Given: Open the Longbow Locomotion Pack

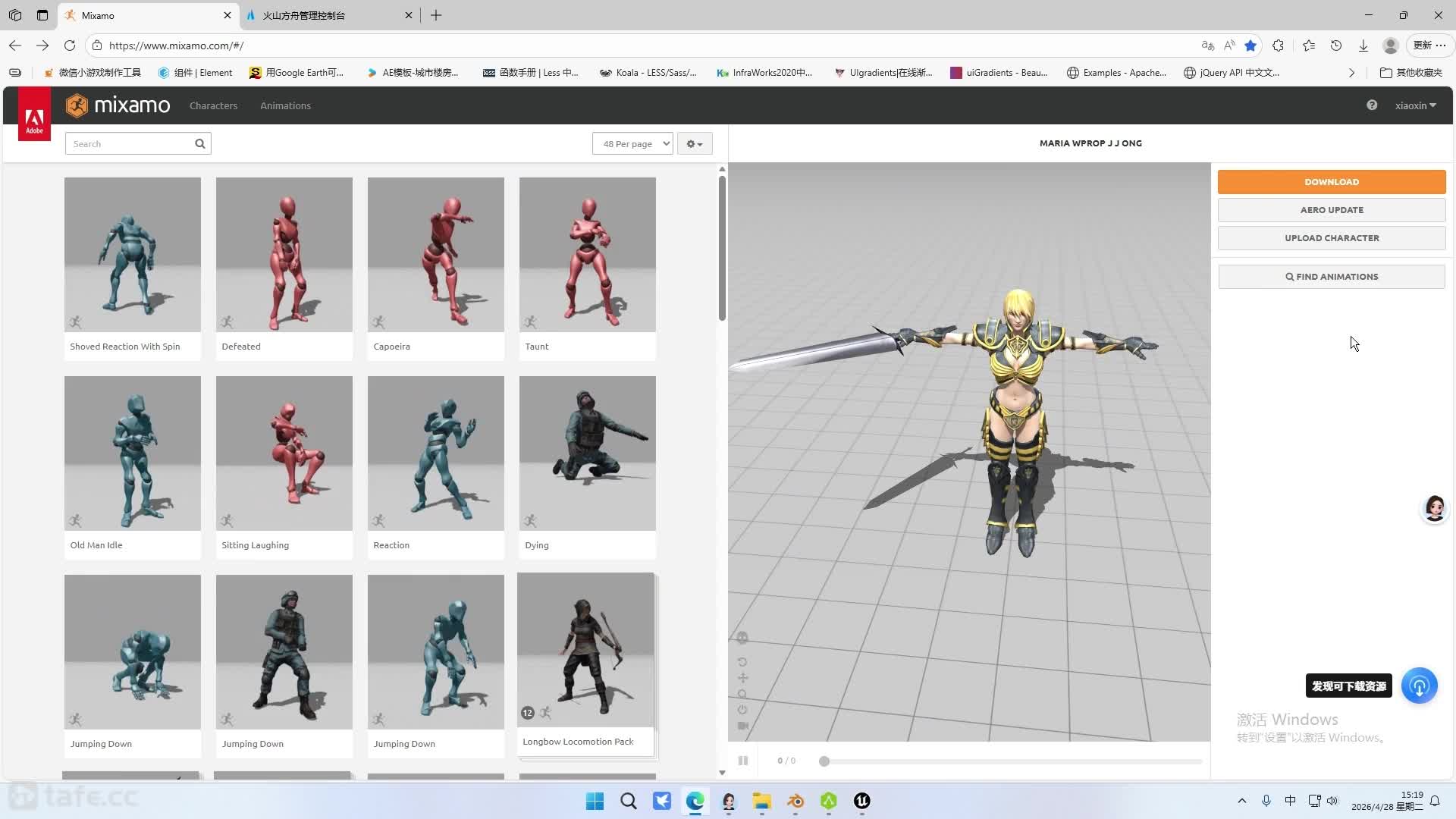Looking at the screenshot, I should [x=585, y=664].
